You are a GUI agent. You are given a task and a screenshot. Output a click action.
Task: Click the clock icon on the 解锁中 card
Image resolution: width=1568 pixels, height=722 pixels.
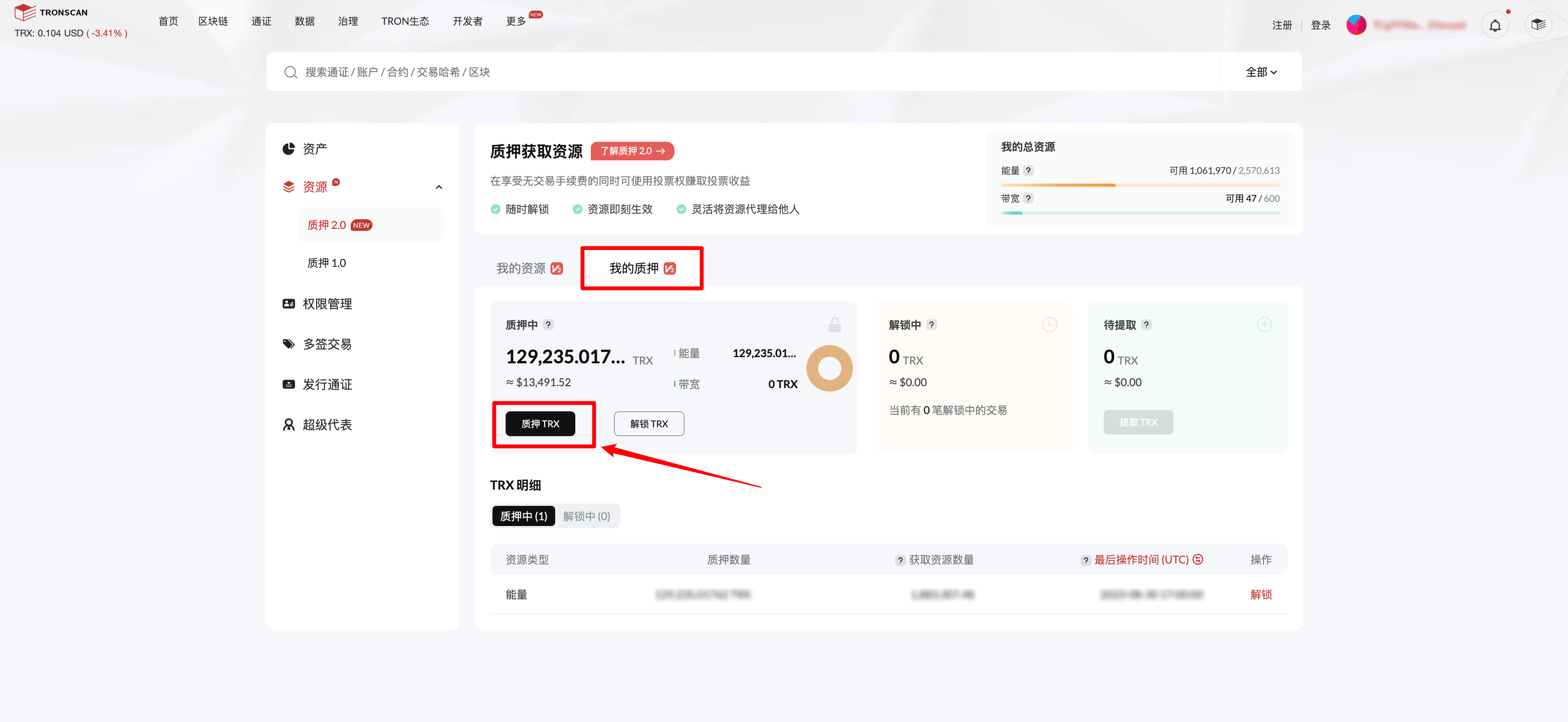[1049, 325]
